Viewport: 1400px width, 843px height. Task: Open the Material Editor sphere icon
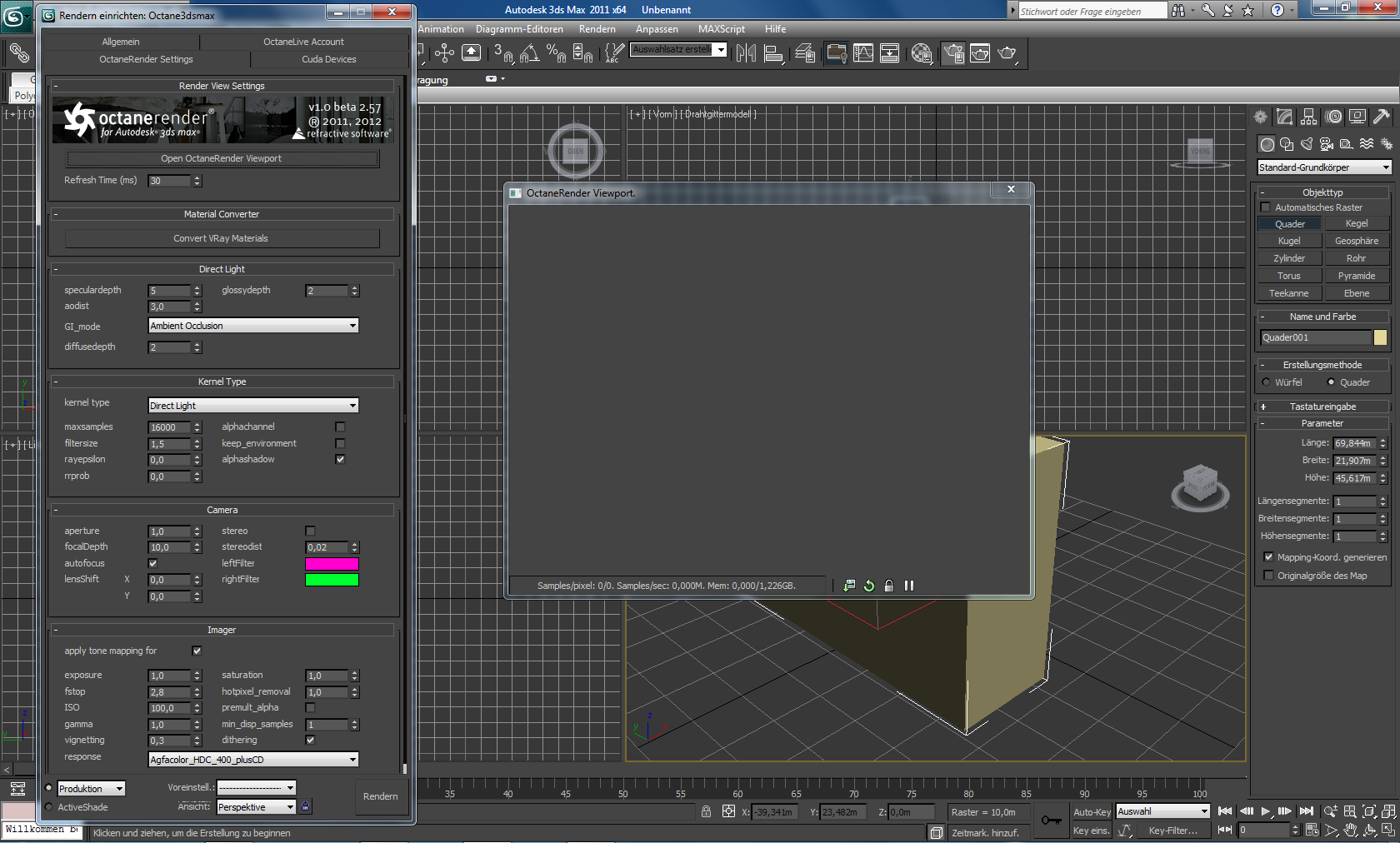(922, 53)
